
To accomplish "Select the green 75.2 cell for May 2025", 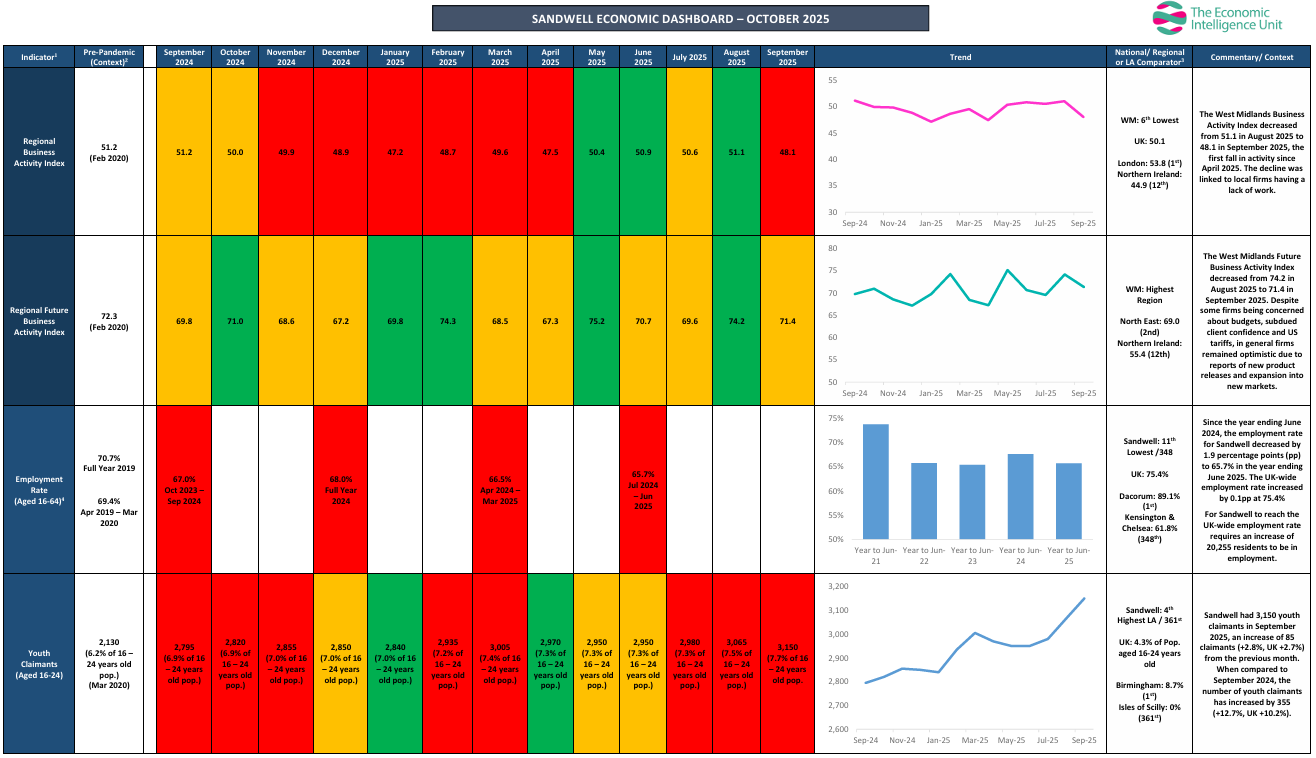I will tap(597, 321).
